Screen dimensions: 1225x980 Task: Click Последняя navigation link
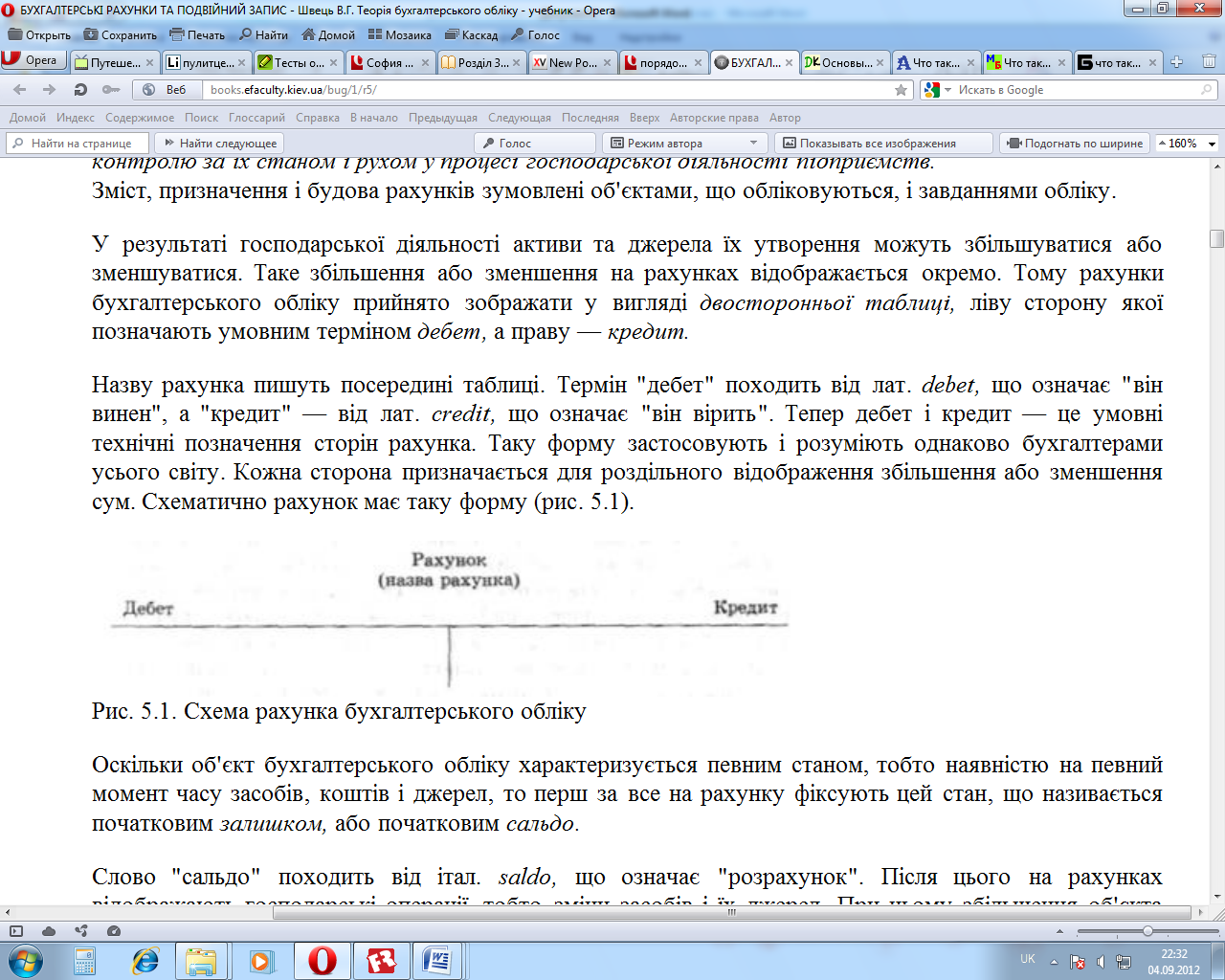pos(590,118)
